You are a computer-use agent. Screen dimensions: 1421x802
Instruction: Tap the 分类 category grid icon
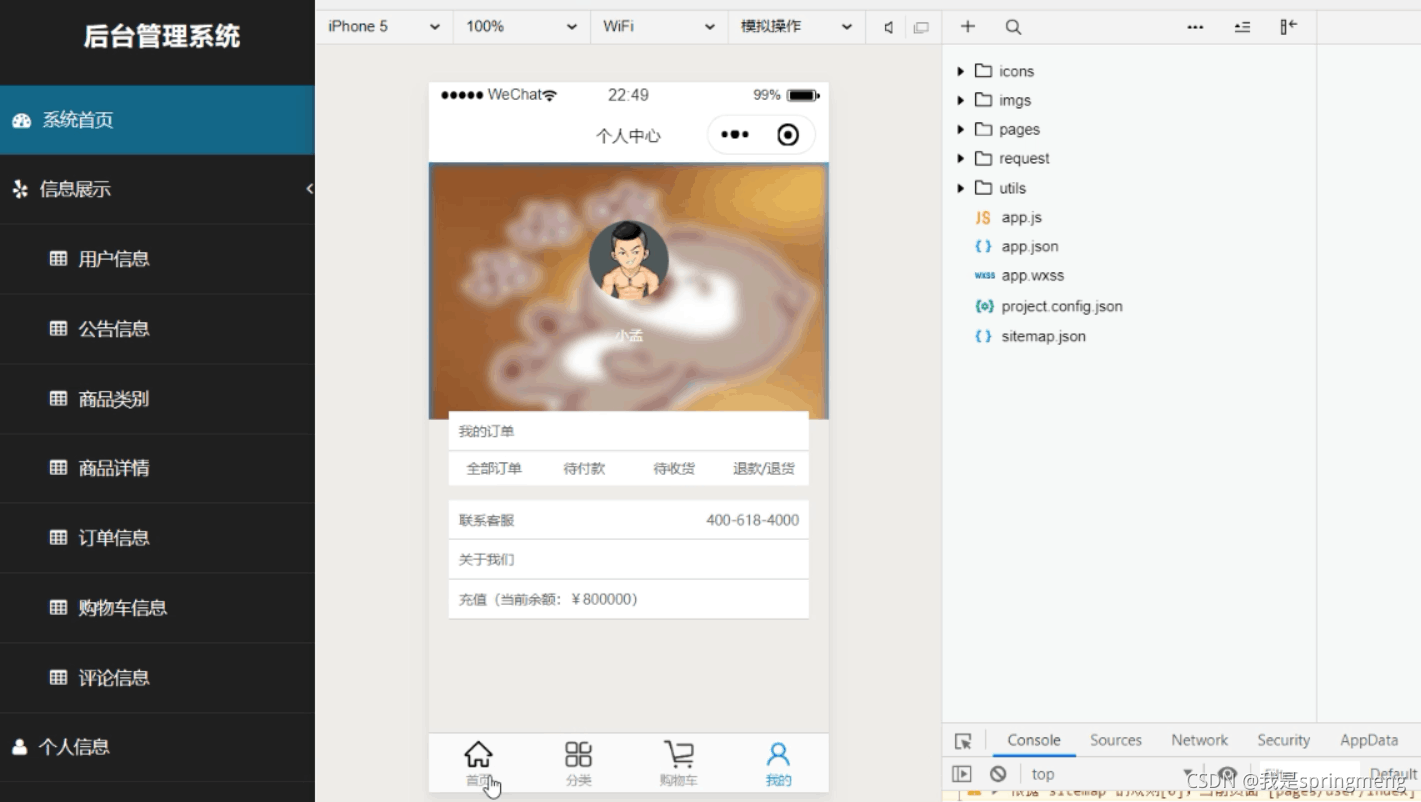[578, 754]
